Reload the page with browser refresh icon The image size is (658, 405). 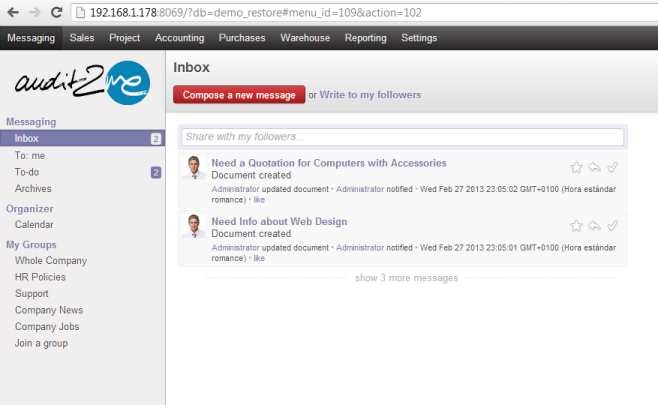tap(56, 12)
